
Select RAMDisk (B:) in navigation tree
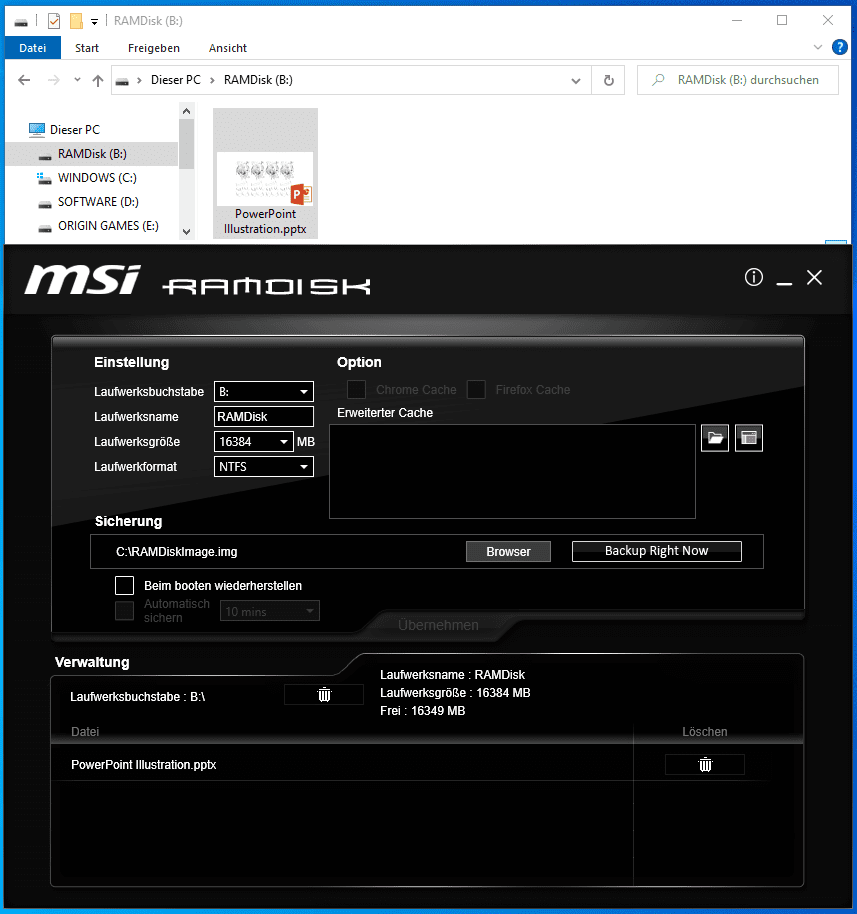(92, 154)
